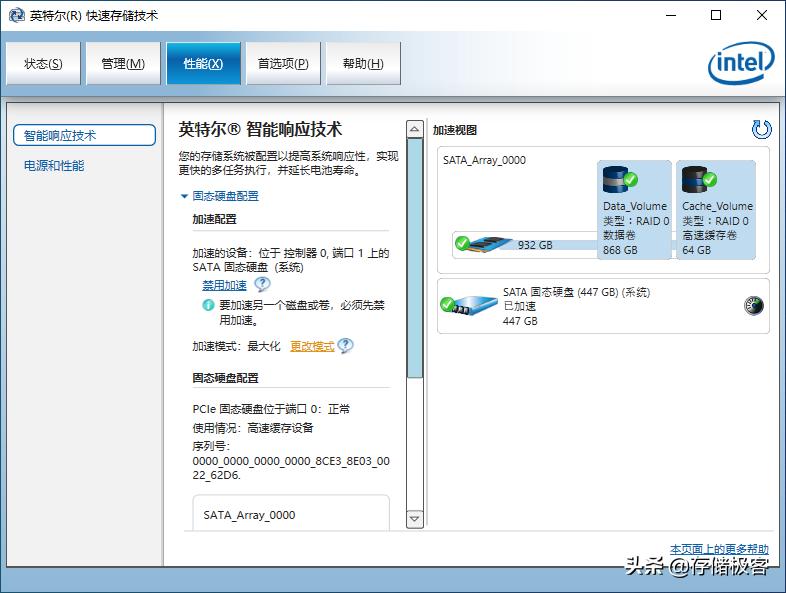Collapse the 固态硬盘配置 section
The width and height of the screenshot is (786, 593).
(220, 196)
